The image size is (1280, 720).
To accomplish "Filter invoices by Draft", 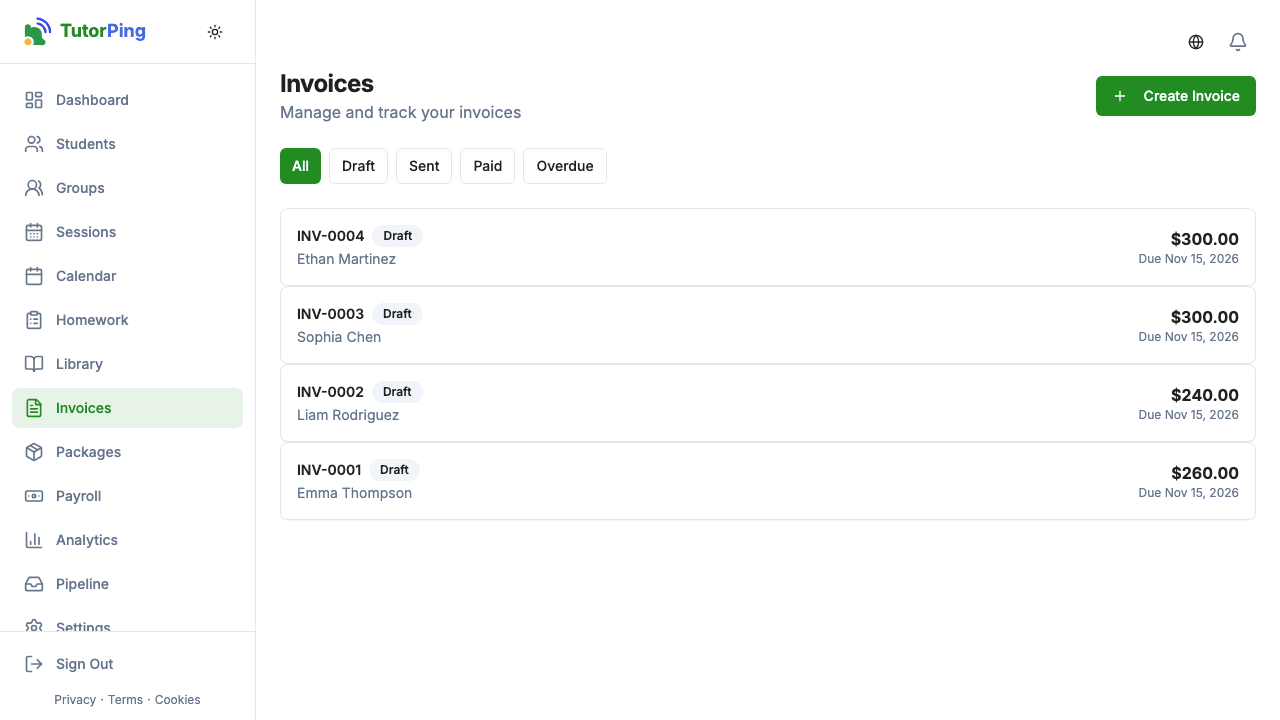I will [x=358, y=166].
